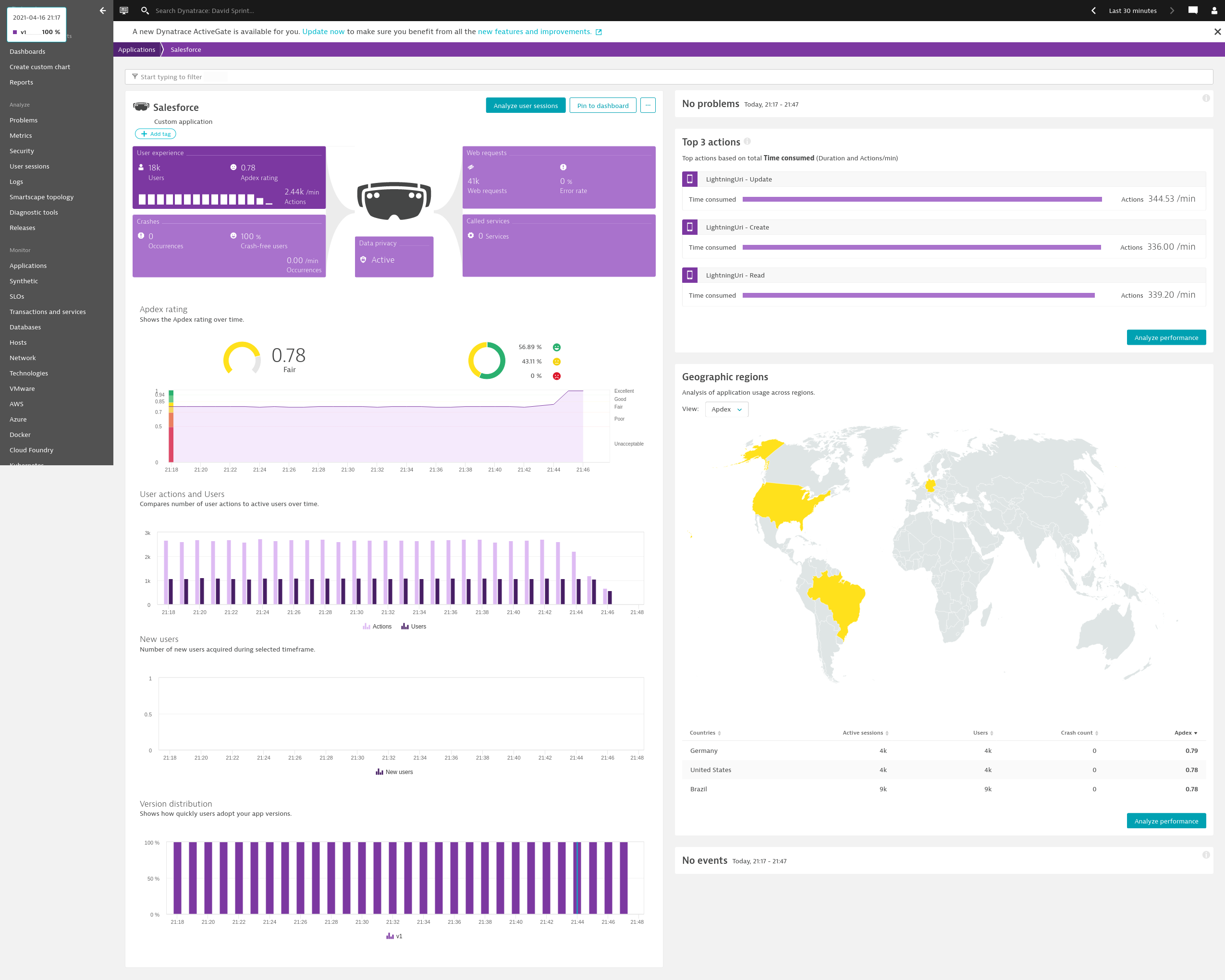Screen dimensions: 1225x980
Task: Sort table by Active sessions column
Action: [x=865, y=732]
